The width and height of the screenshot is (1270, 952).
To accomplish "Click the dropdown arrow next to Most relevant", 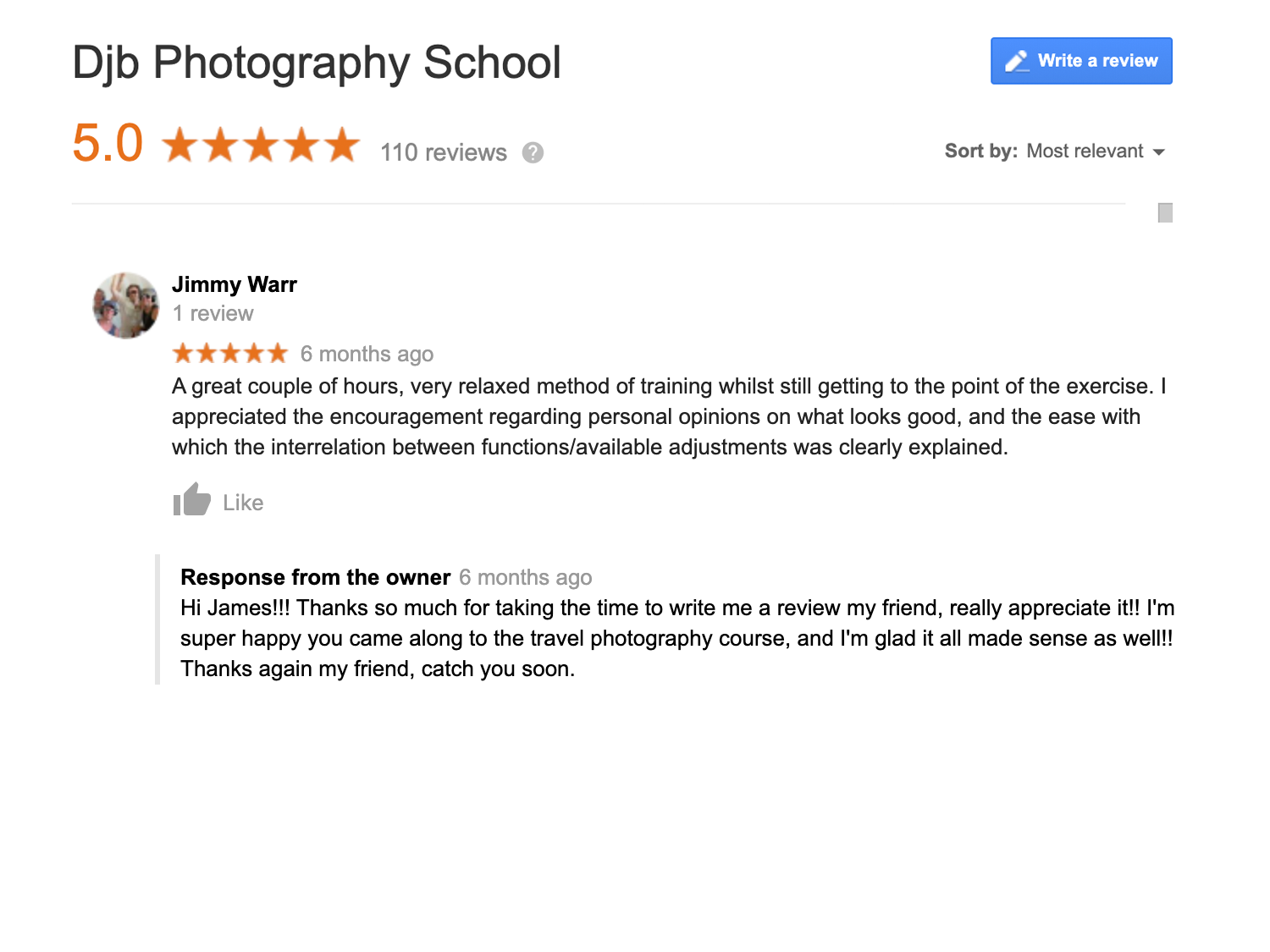I will (x=1158, y=152).
